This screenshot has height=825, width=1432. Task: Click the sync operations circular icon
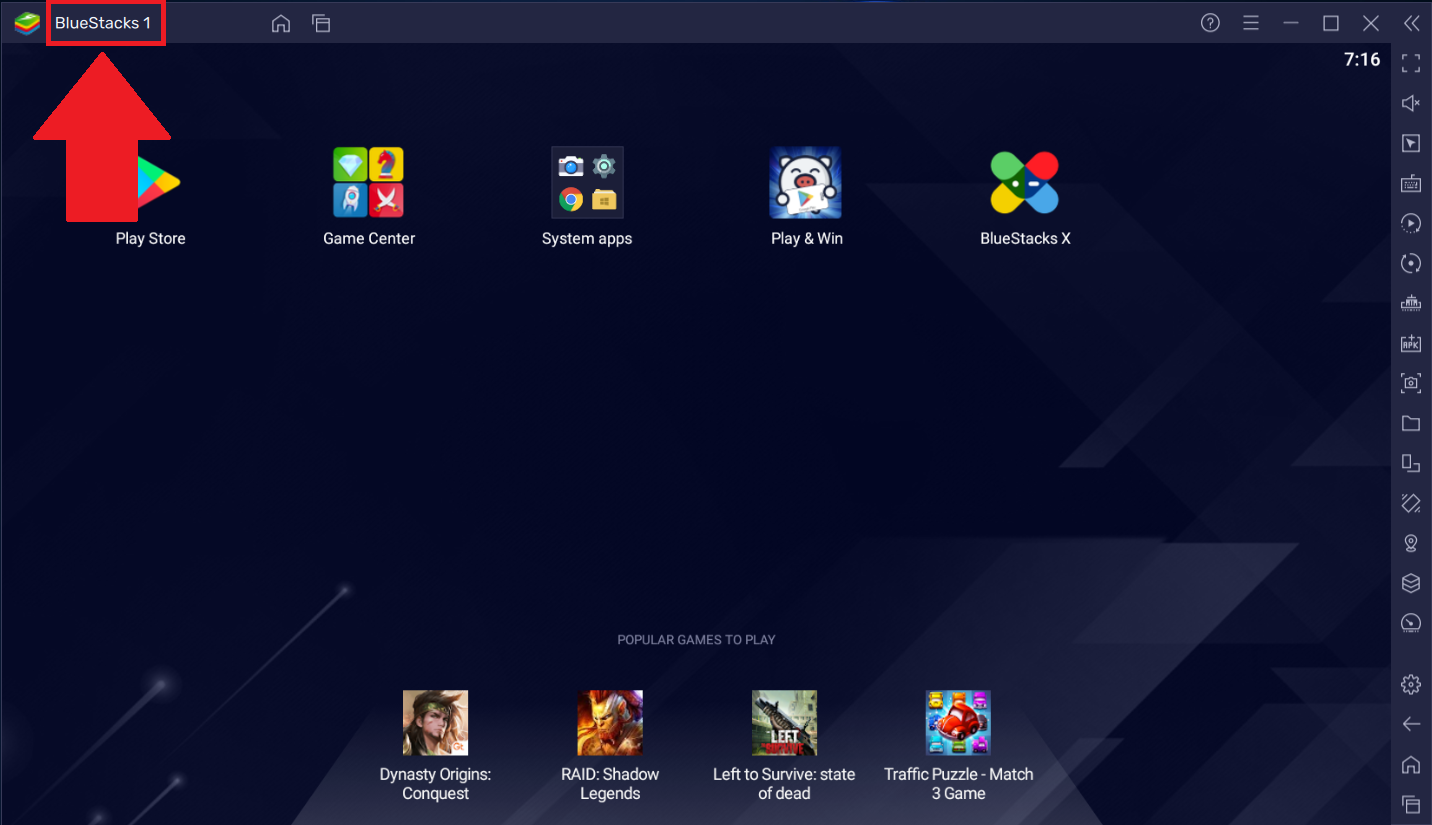click(1411, 263)
